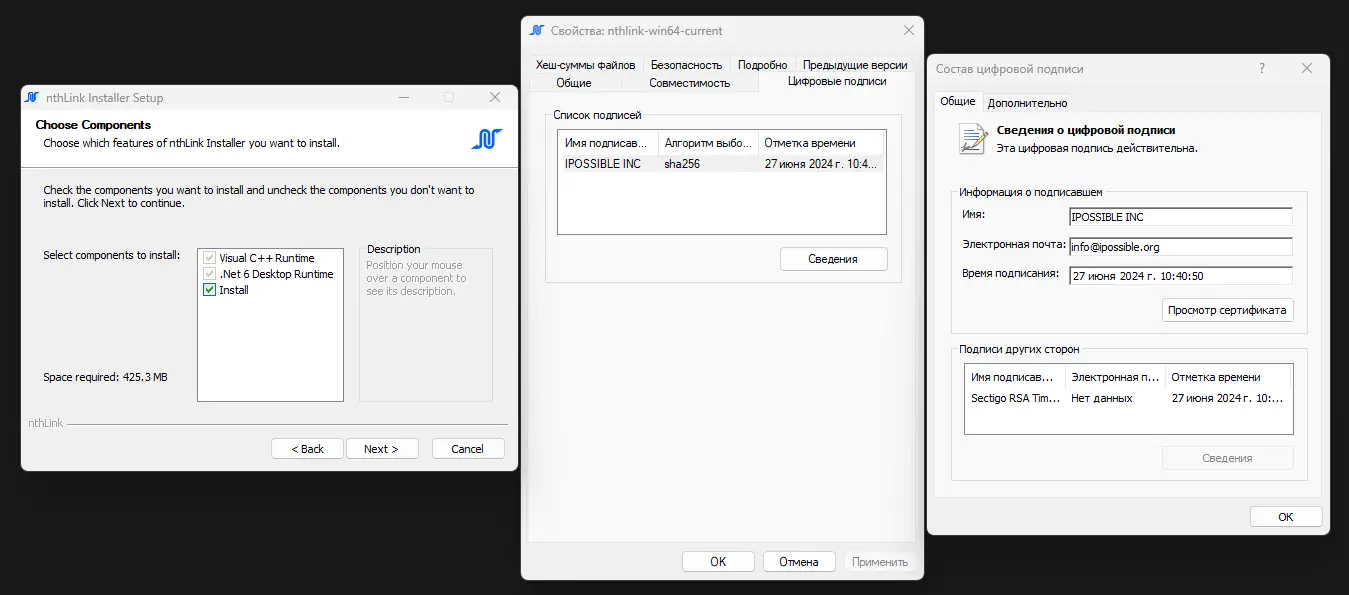This screenshot has height=595, width=1349.
Task: Click OK in the Свойства window
Action: pyautogui.click(x=718, y=562)
